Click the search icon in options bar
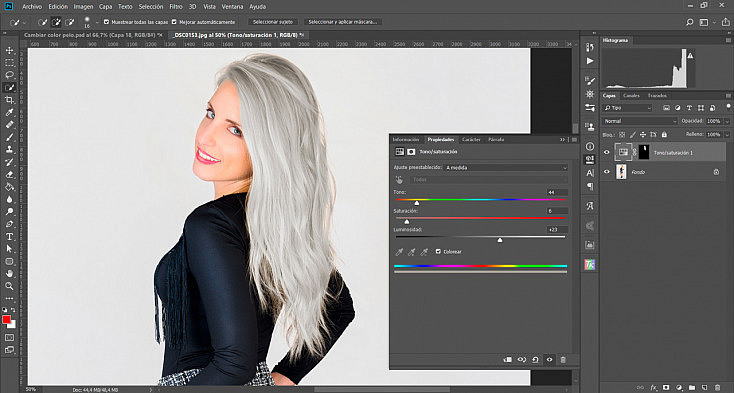734x393 pixels. click(x=690, y=22)
